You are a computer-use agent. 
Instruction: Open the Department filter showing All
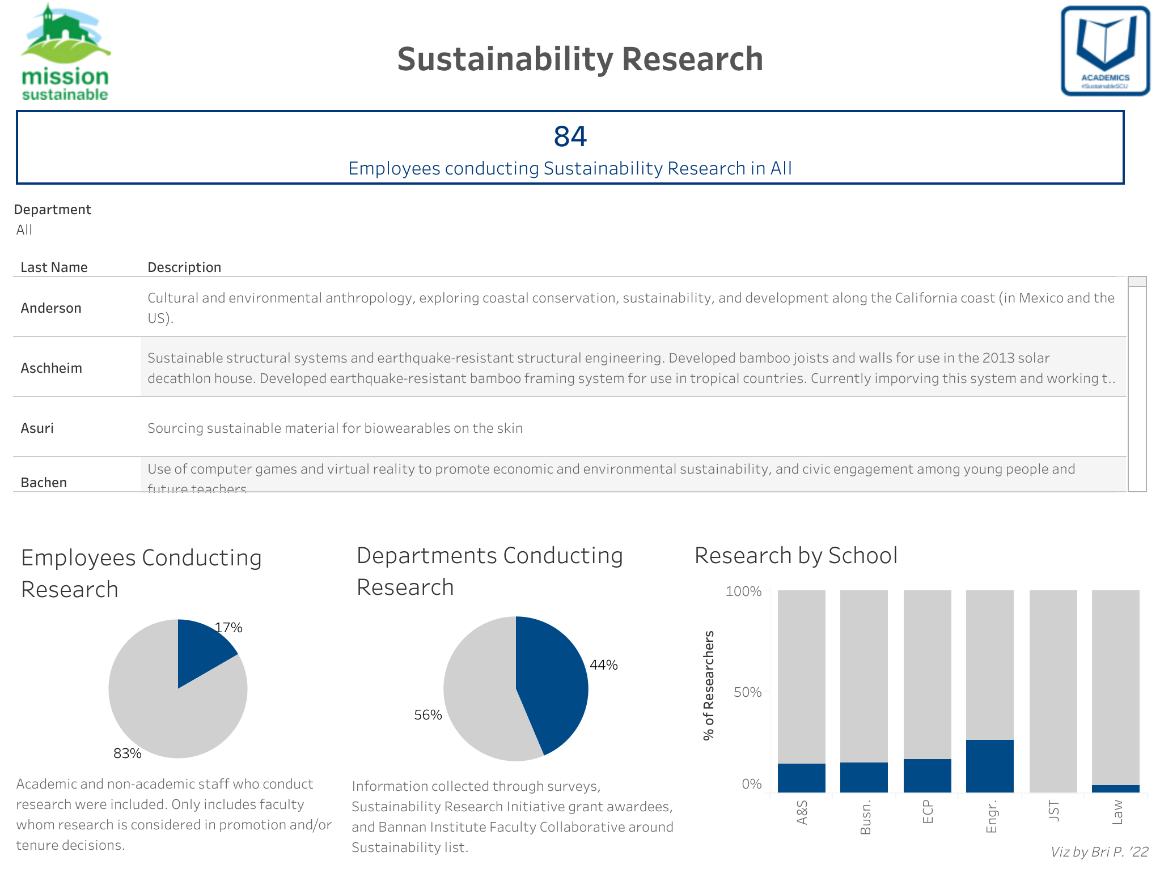coord(25,230)
